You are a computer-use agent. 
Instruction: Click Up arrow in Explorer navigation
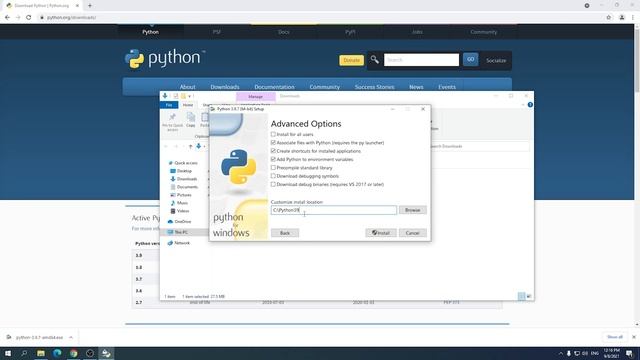point(190,146)
